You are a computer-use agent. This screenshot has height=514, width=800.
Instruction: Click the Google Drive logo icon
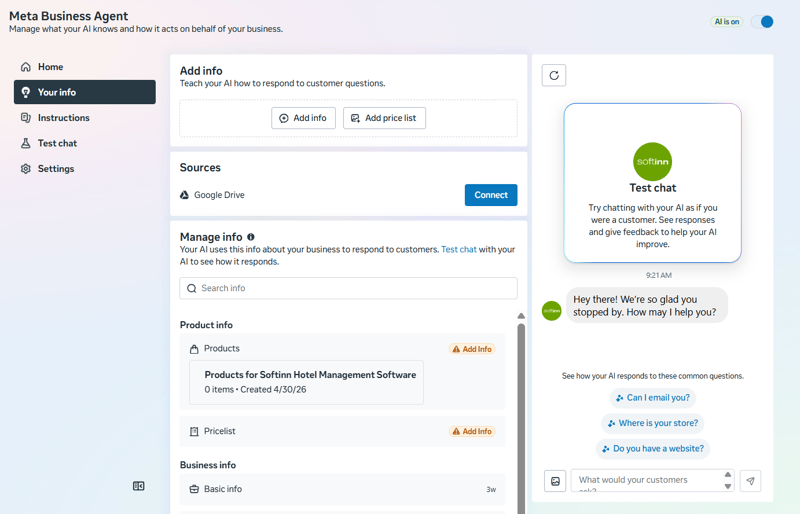click(184, 195)
